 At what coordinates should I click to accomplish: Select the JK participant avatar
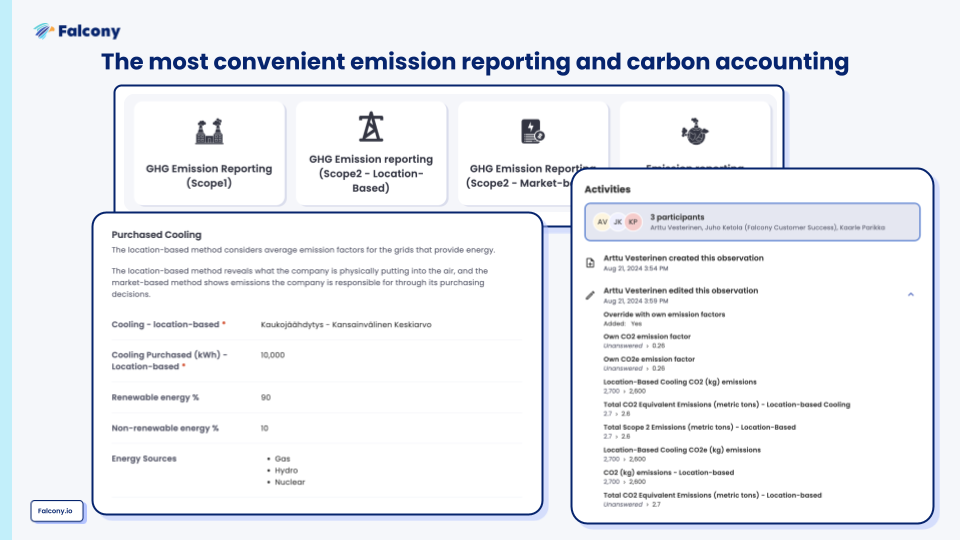tap(618, 222)
